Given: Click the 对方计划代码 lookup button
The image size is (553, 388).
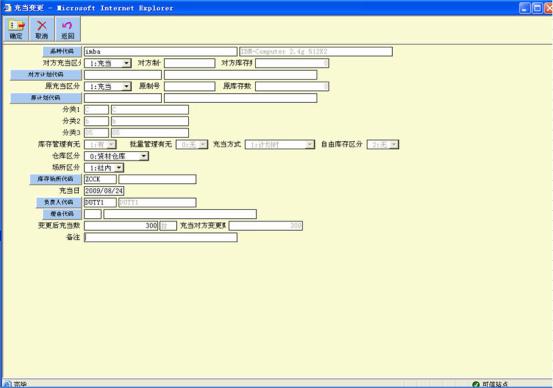Looking at the screenshot, I should (46, 75).
